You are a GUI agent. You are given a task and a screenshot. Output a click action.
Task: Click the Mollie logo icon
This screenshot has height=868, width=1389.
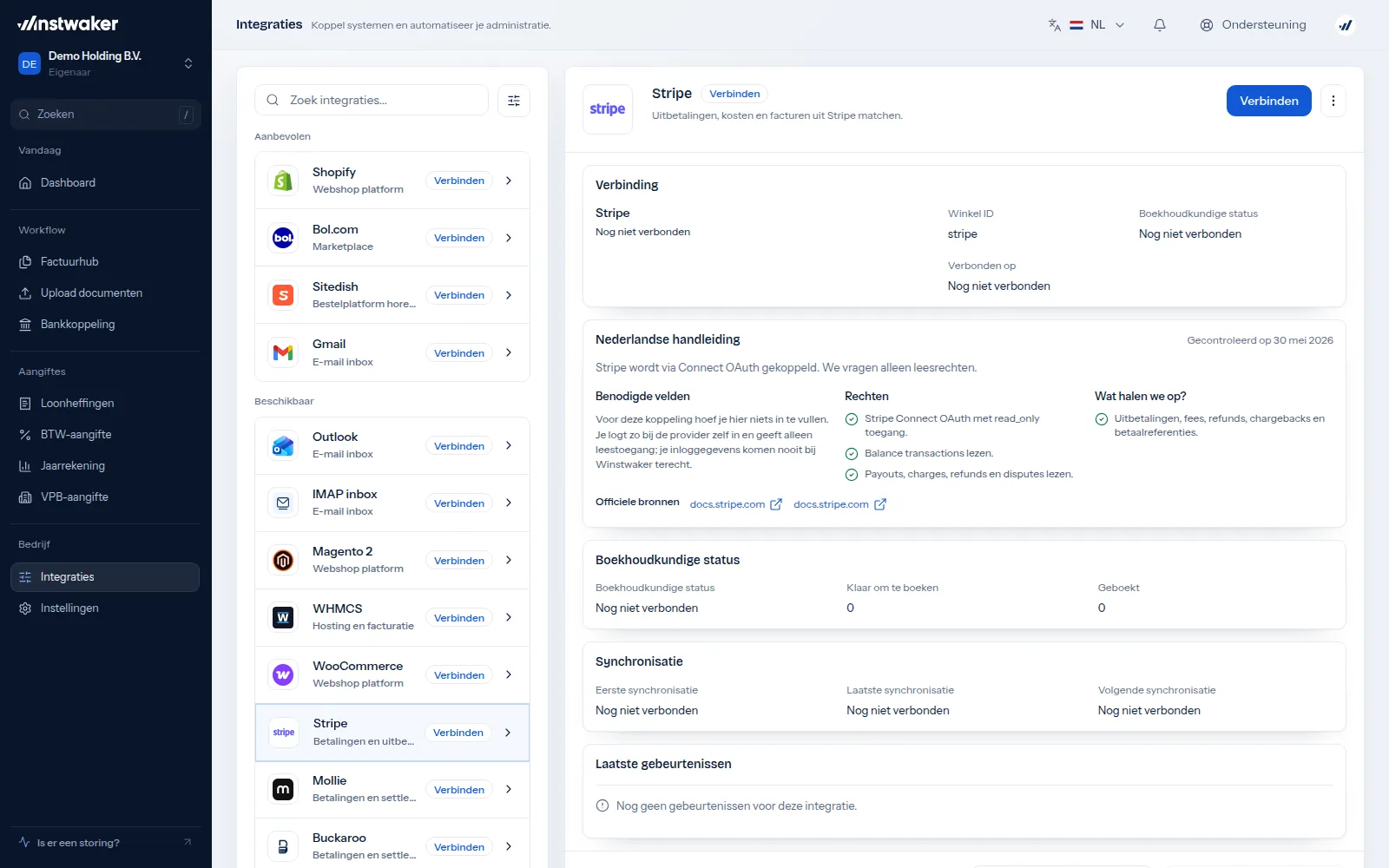[x=283, y=790]
